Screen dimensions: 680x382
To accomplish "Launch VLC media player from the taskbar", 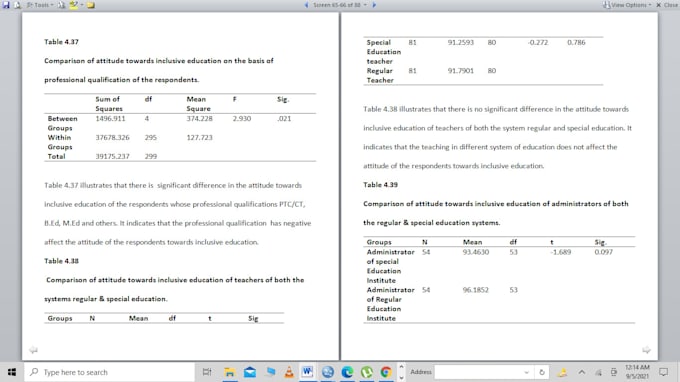I will tap(289, 372).
